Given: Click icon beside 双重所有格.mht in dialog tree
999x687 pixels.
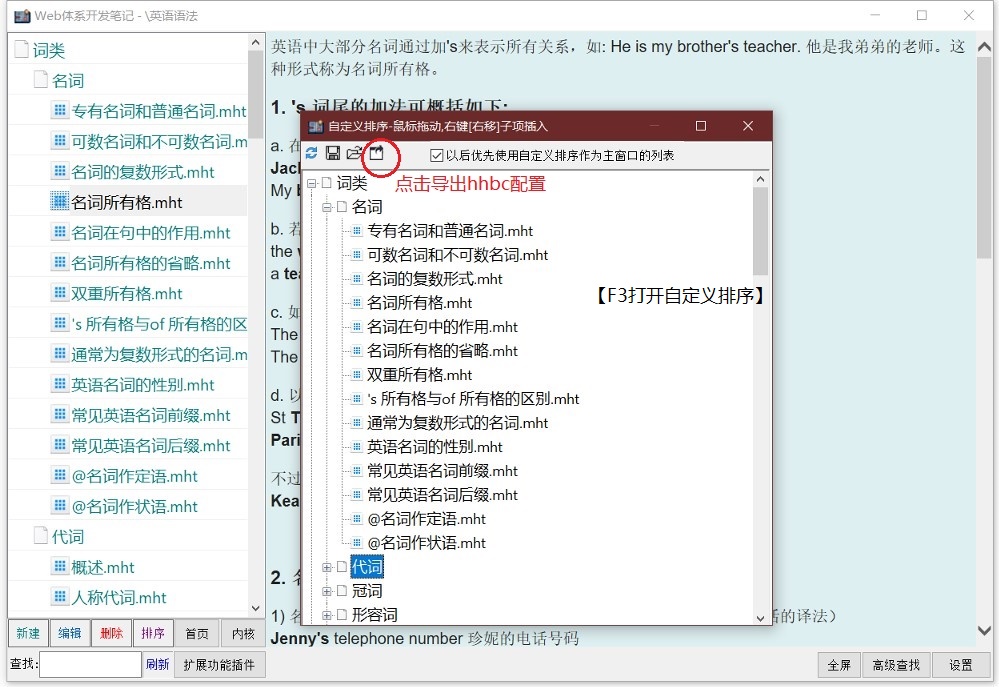Looking at the screenshot, I should [357, 375].
